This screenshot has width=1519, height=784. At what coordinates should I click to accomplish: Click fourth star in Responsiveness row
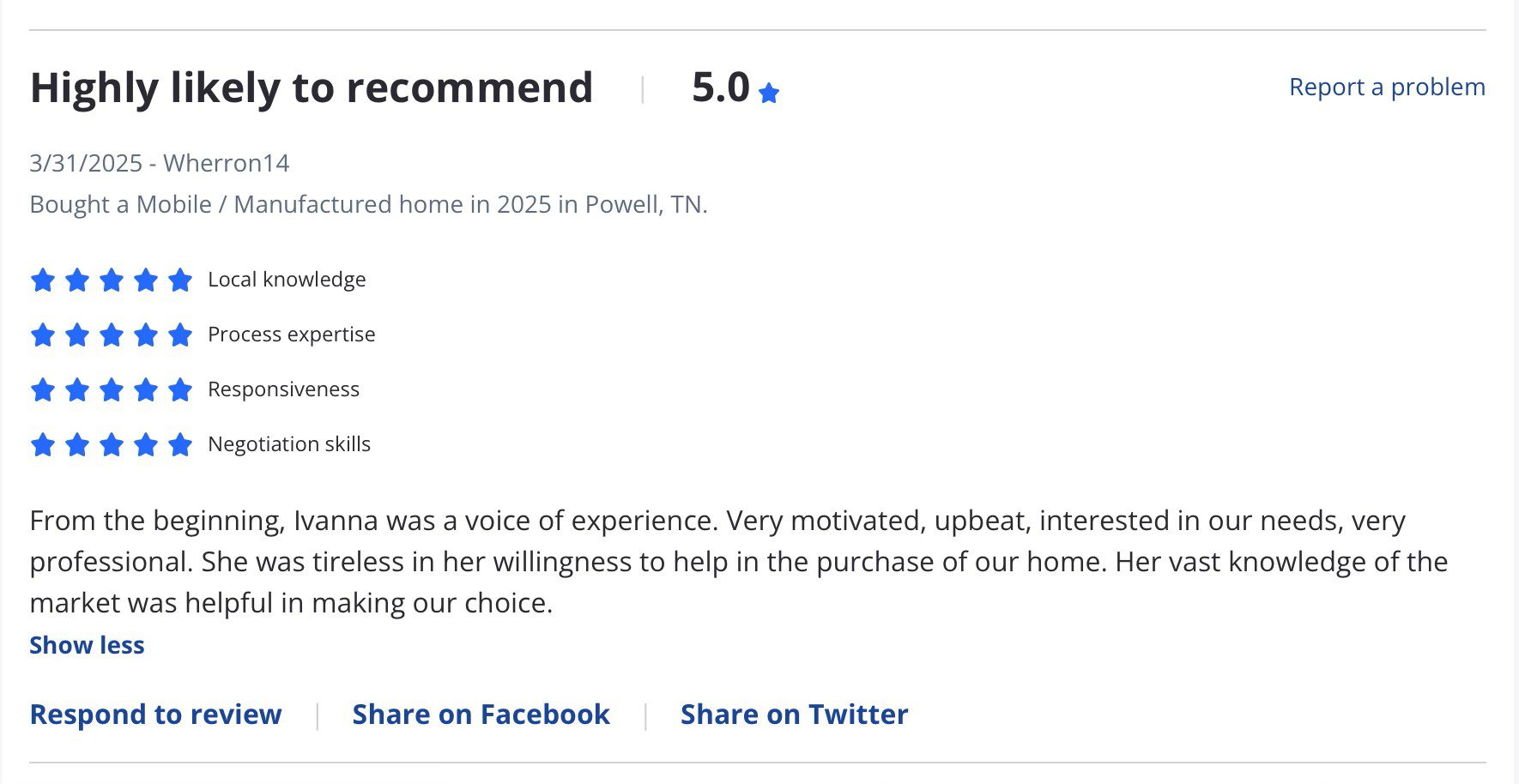[146, 389]
